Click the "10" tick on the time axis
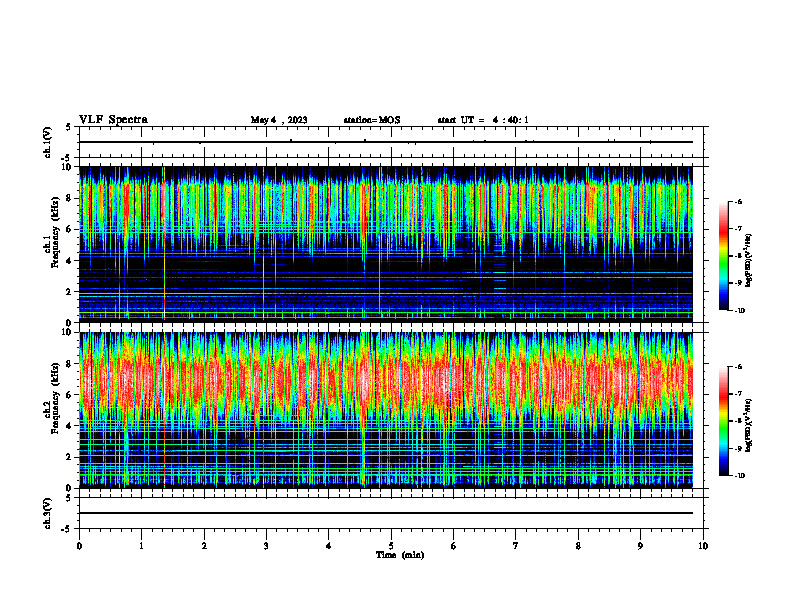The height and width of the screenshot is (612, 792). (x=703, y=546)
